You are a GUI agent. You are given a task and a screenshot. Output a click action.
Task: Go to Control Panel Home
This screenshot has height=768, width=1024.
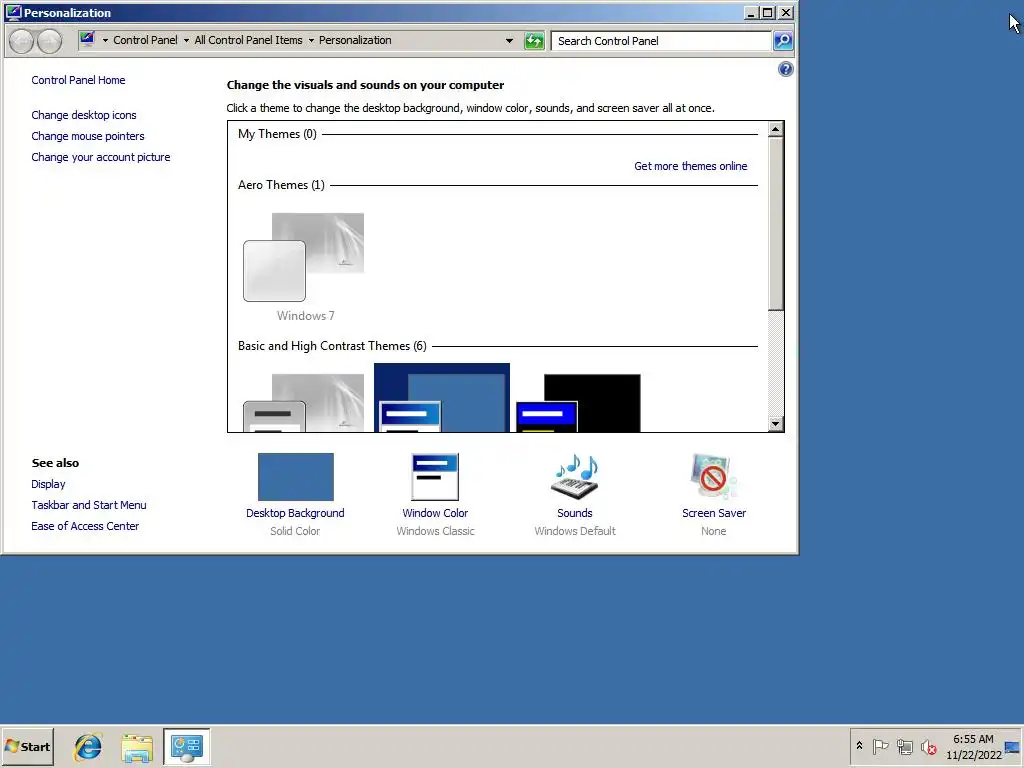tap(78, 80)
